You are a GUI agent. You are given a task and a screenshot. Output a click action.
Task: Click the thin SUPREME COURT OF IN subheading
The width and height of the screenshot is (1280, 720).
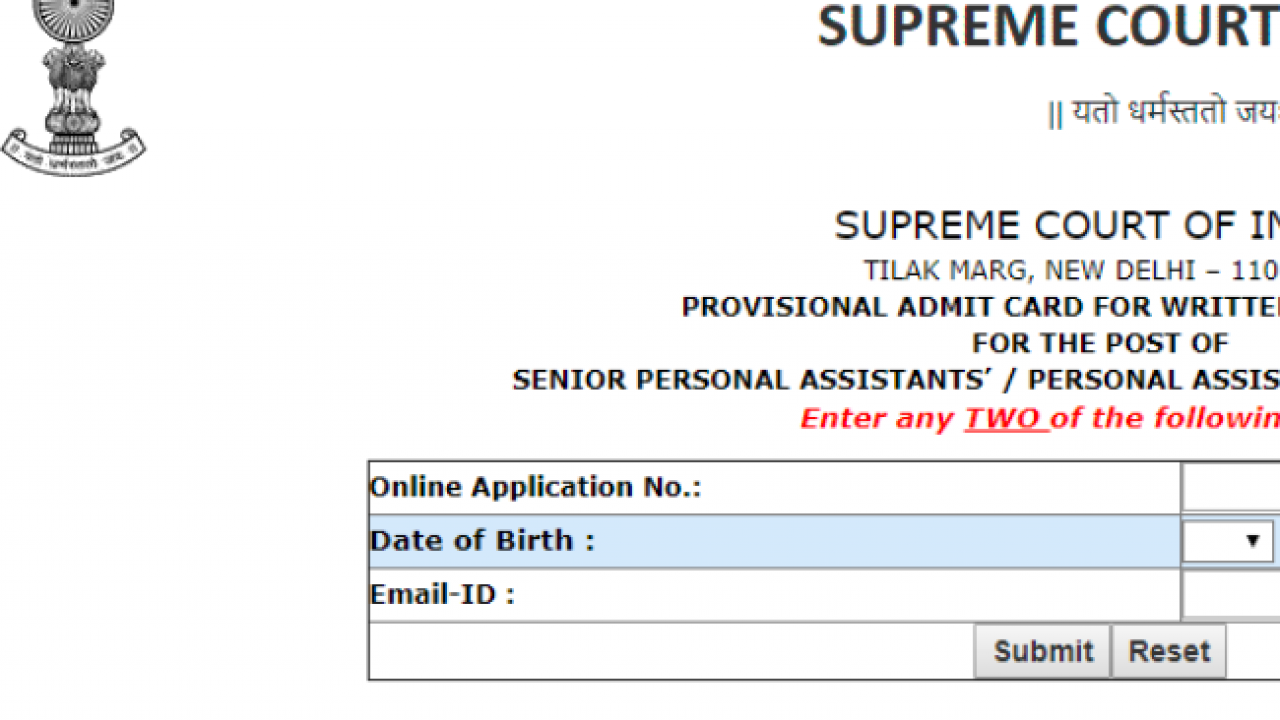(1056, 227)
